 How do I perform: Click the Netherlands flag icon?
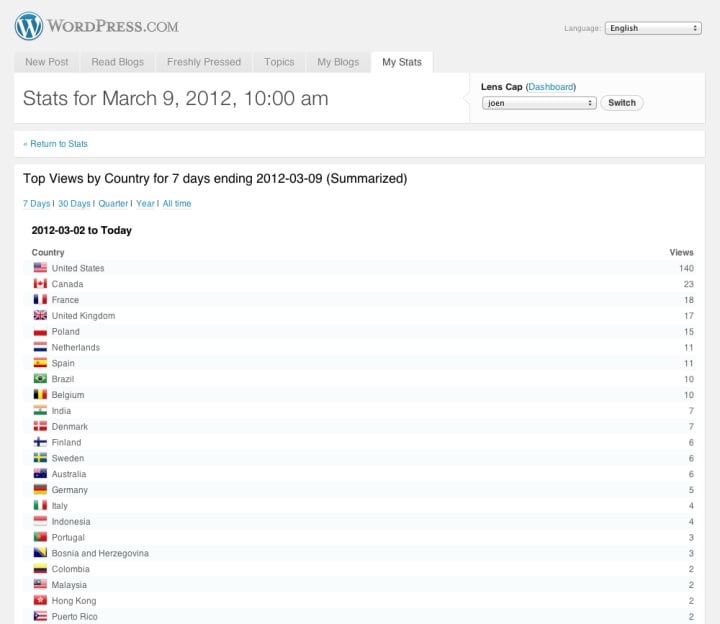pos(40,347)
